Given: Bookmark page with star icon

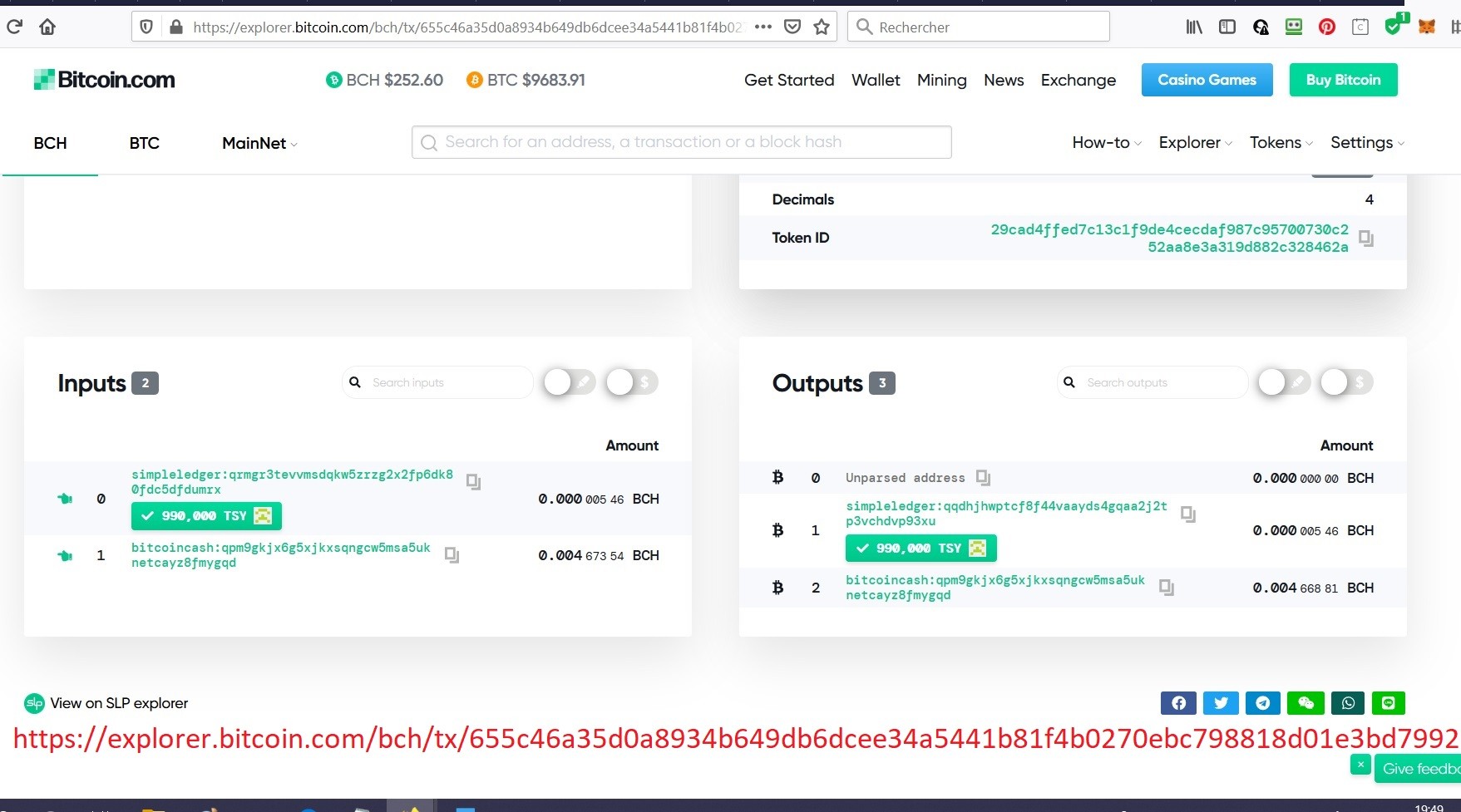Looking at the screenshot, I should (822, 27).
